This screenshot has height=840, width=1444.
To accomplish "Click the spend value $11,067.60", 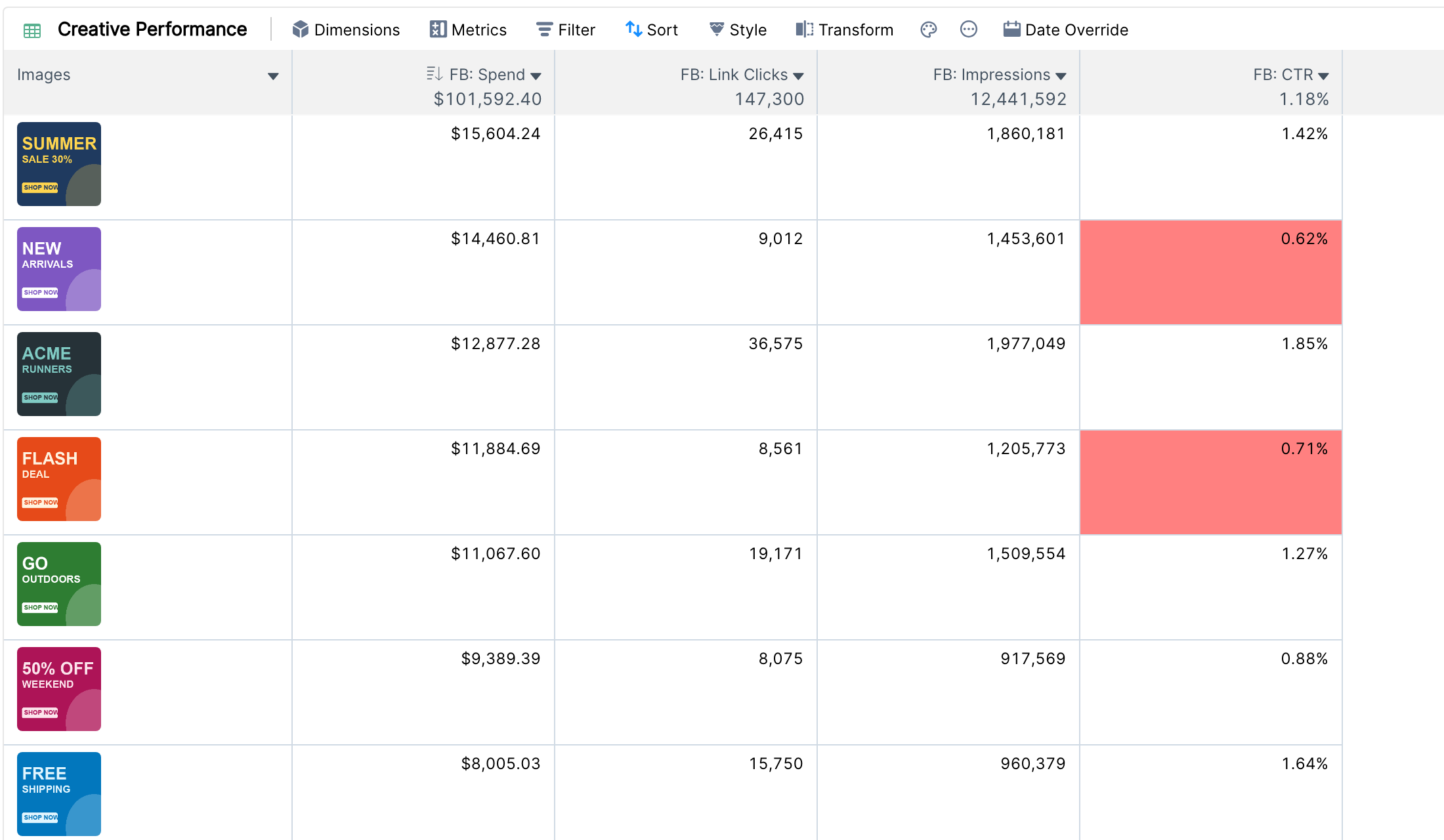I will pyautogui.click(x=496, y=554).
